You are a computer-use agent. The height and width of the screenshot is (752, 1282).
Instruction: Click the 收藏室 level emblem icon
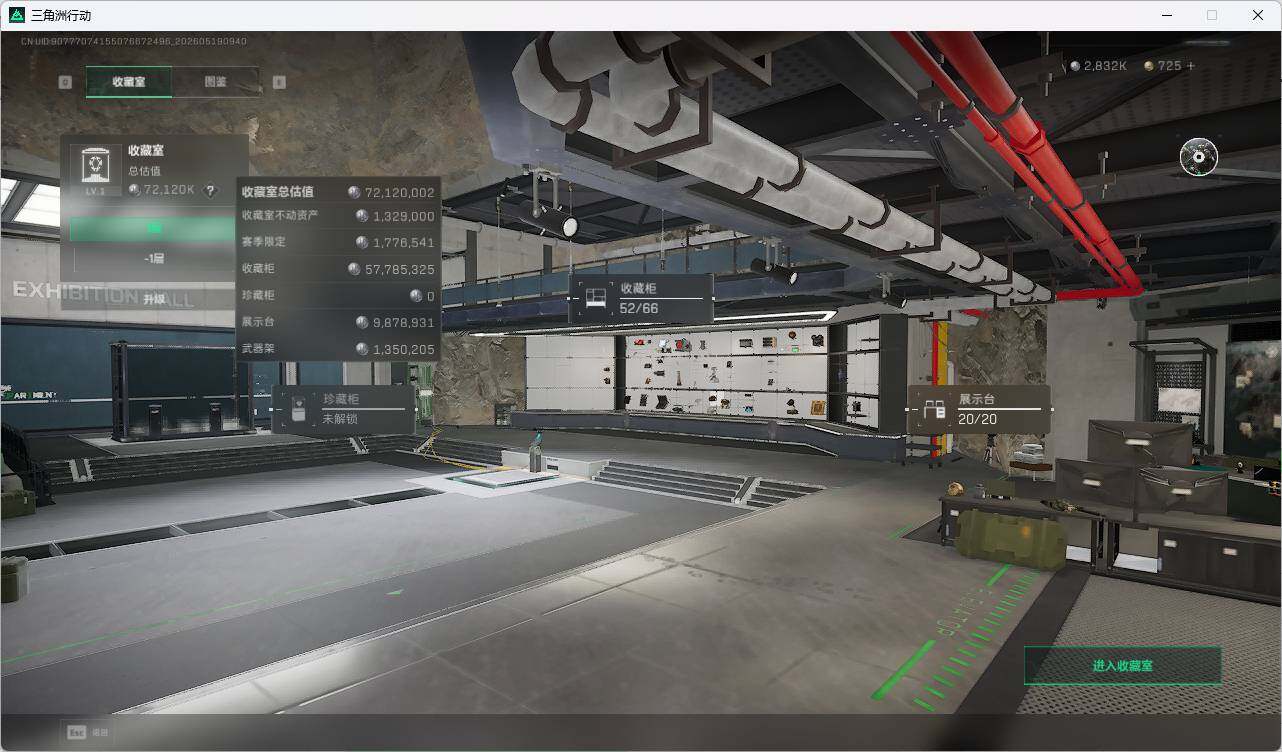95,169
